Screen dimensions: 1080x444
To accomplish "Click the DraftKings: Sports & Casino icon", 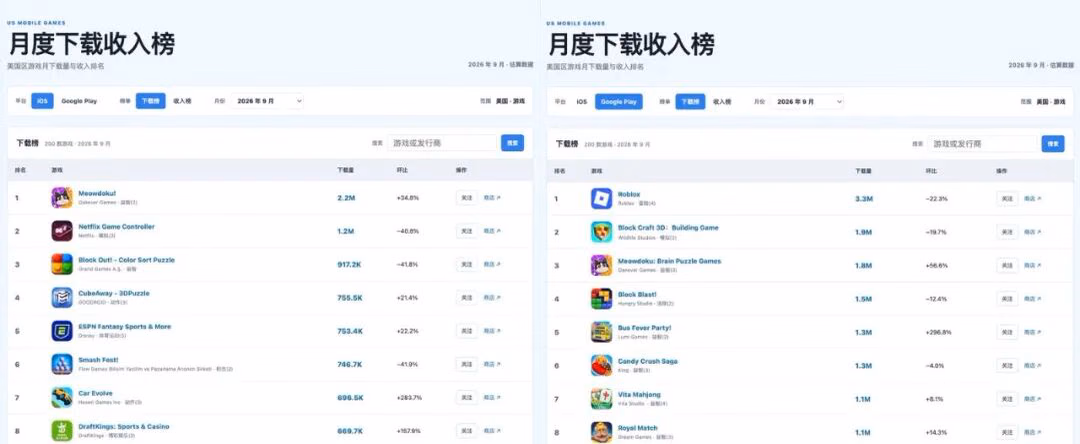I will [62, 431].
